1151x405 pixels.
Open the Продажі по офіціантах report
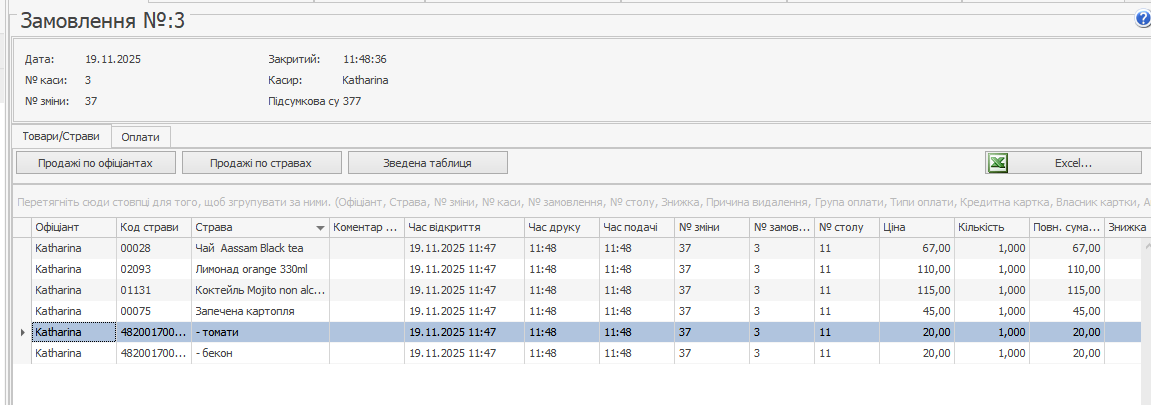(96, 163)
